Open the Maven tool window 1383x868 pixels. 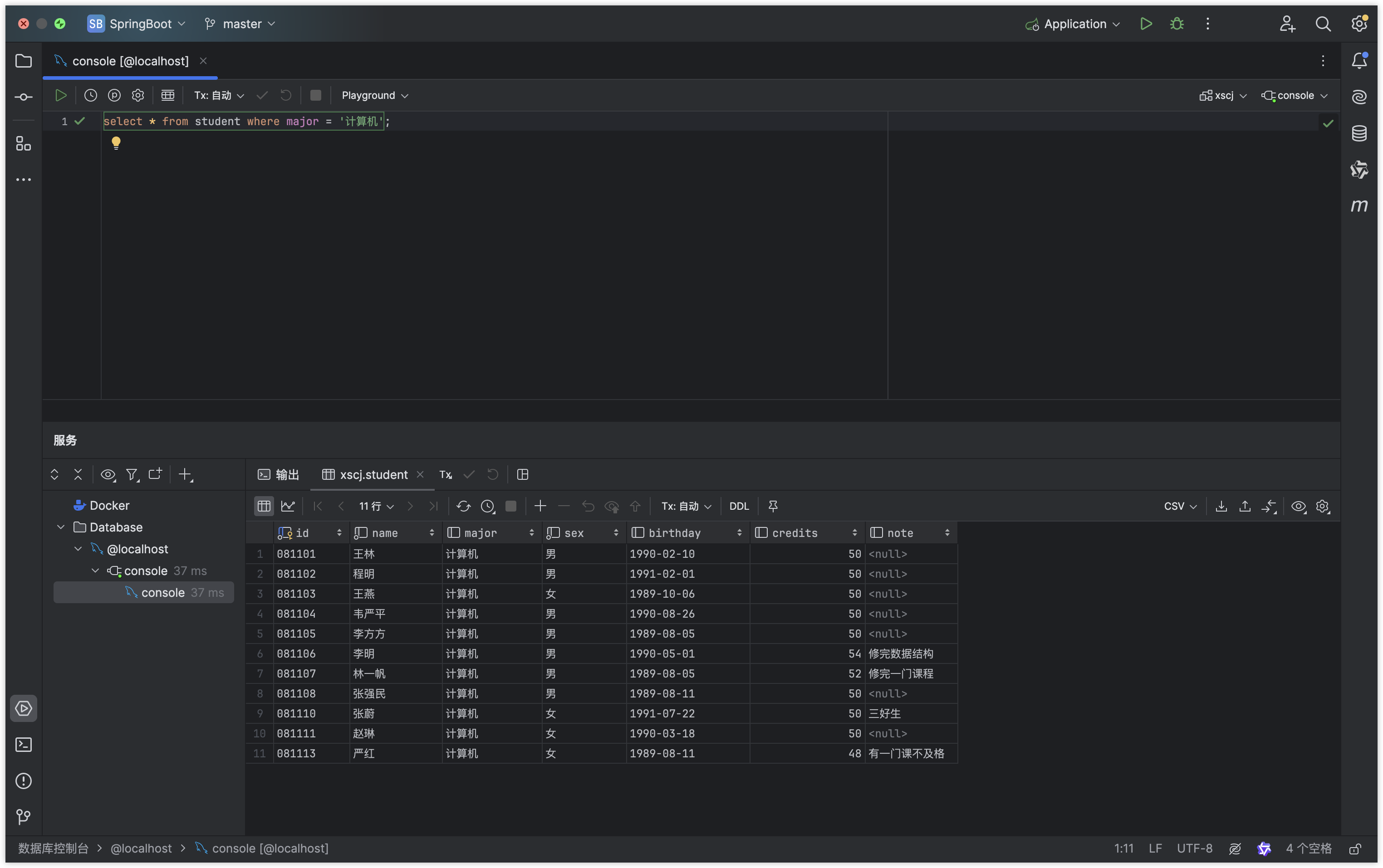coord(1359,205)
